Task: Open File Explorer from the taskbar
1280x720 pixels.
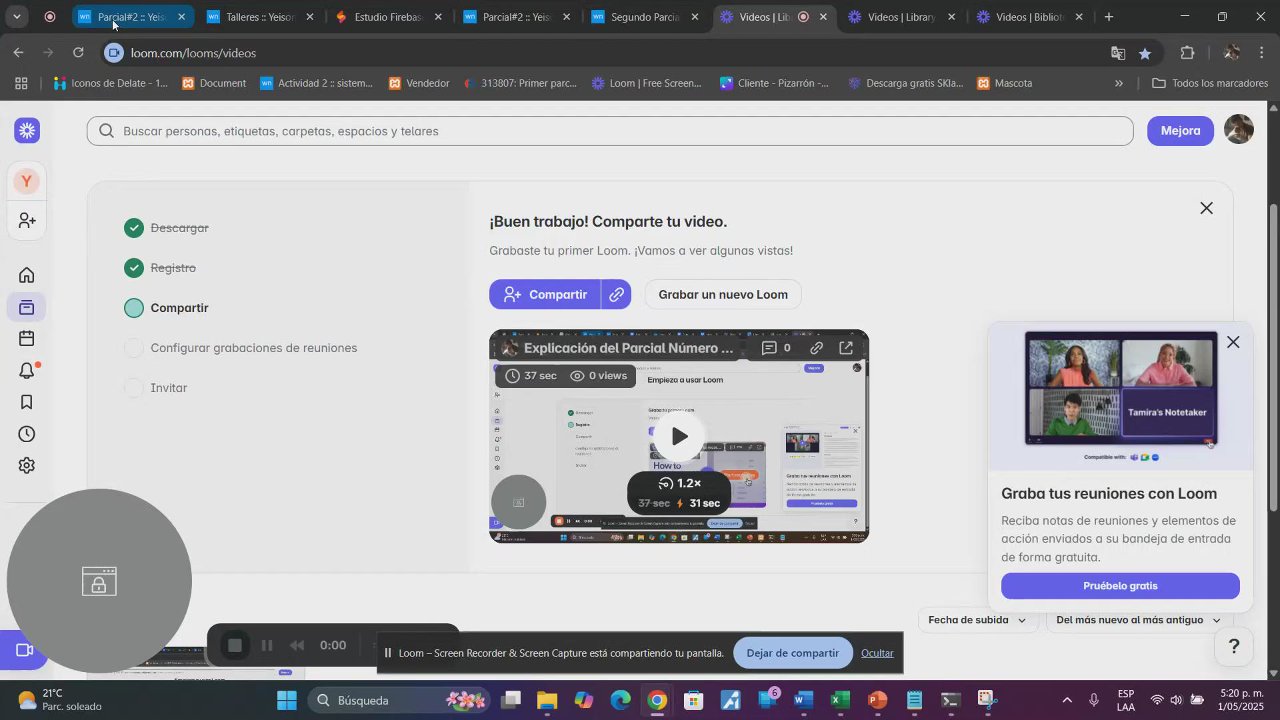Action: pyautogui.click(x=547, y=700)
